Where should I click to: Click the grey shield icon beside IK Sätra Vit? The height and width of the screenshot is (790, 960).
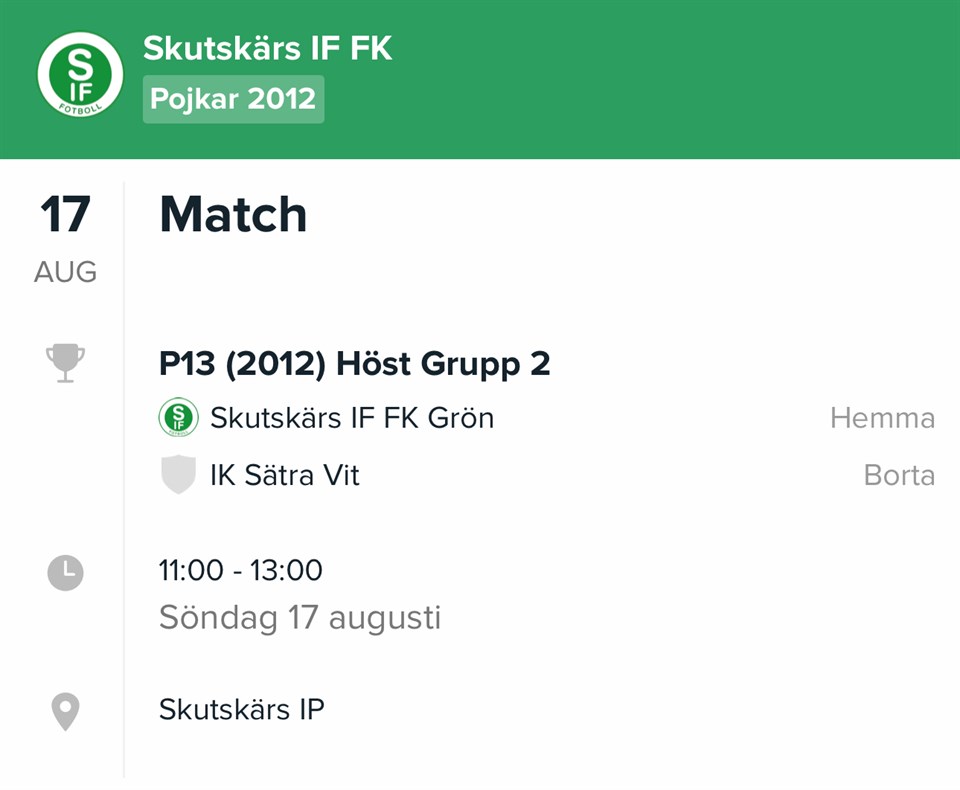coord(177,475)
